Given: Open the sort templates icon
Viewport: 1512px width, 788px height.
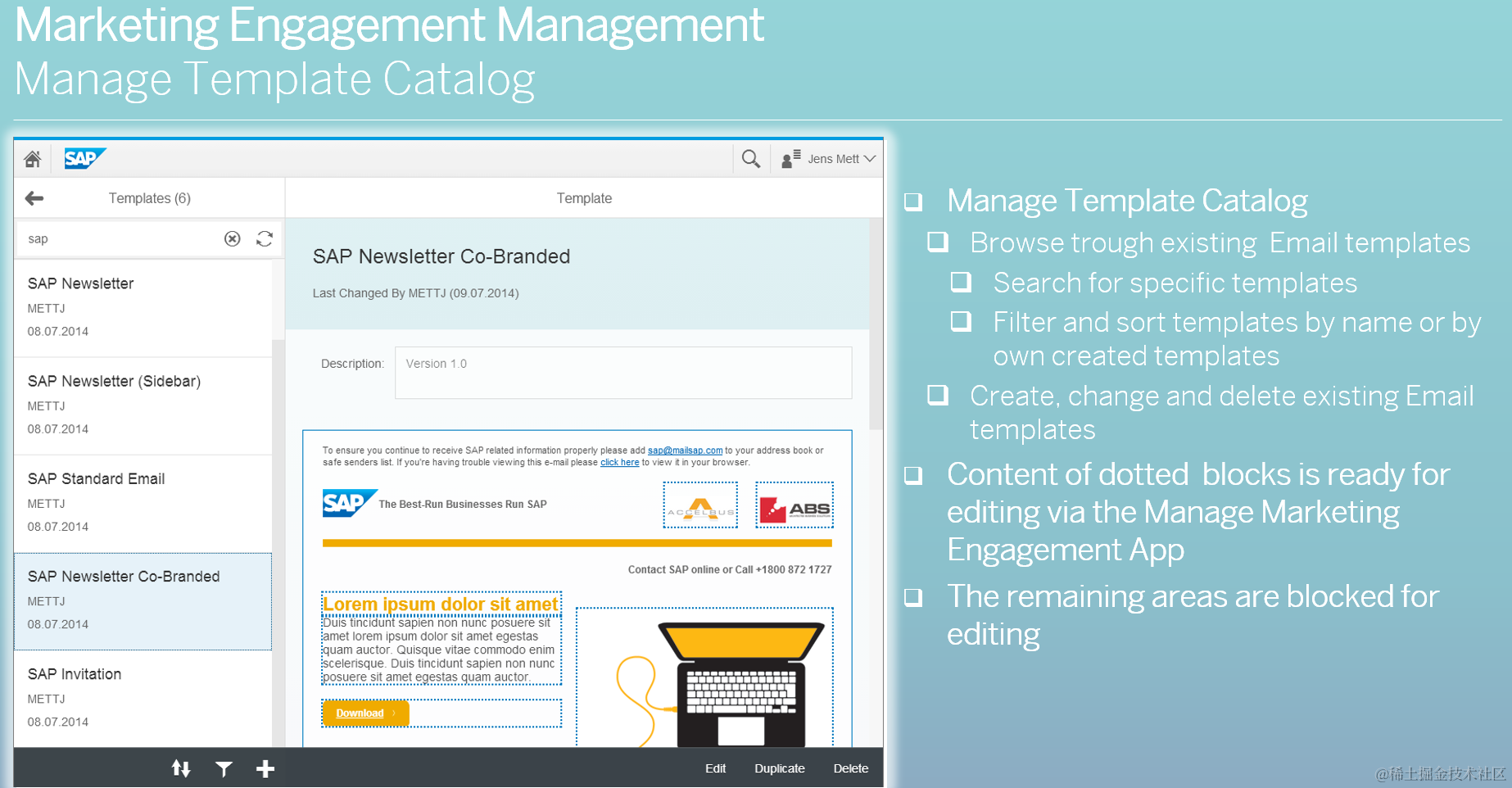Looking at the screenshot, I should 181,768.
